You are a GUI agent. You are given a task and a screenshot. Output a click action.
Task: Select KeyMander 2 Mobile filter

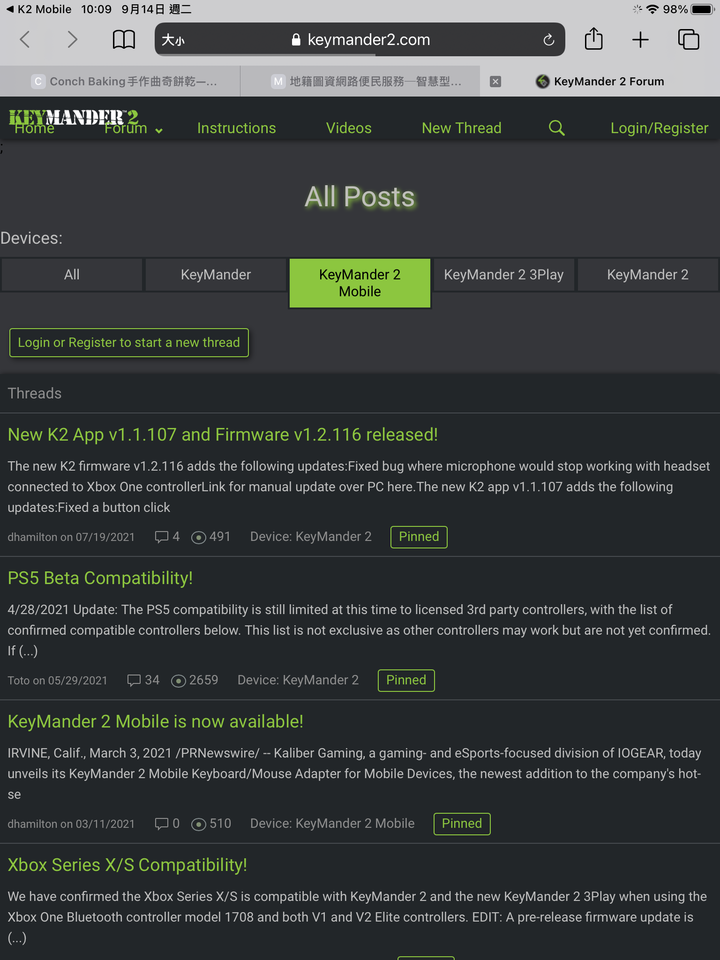tap(360, 283)
